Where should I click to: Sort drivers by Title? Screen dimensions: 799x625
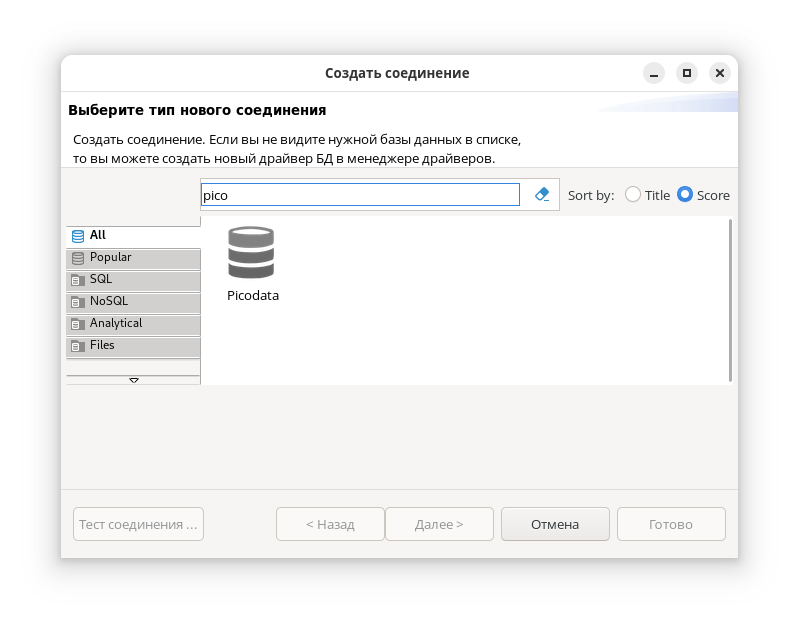633,195
